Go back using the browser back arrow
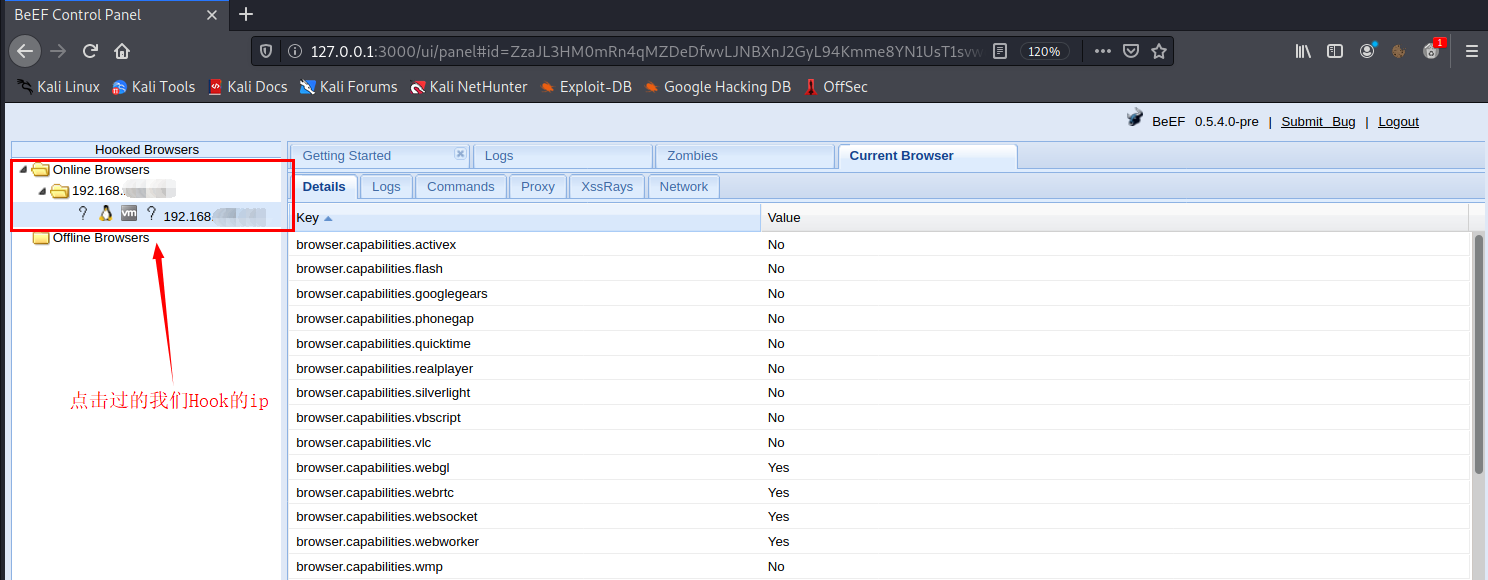The image size is (1488, 580). click(25, 51)
